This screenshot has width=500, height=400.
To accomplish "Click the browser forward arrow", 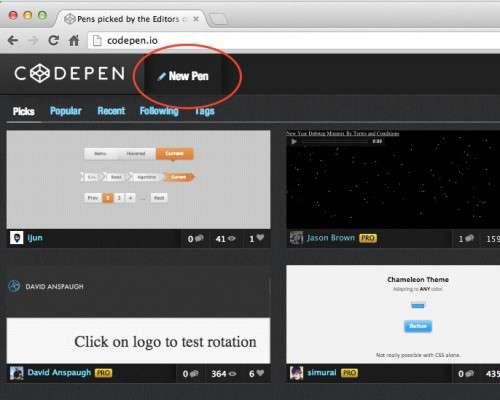I will tap(33, 40).
